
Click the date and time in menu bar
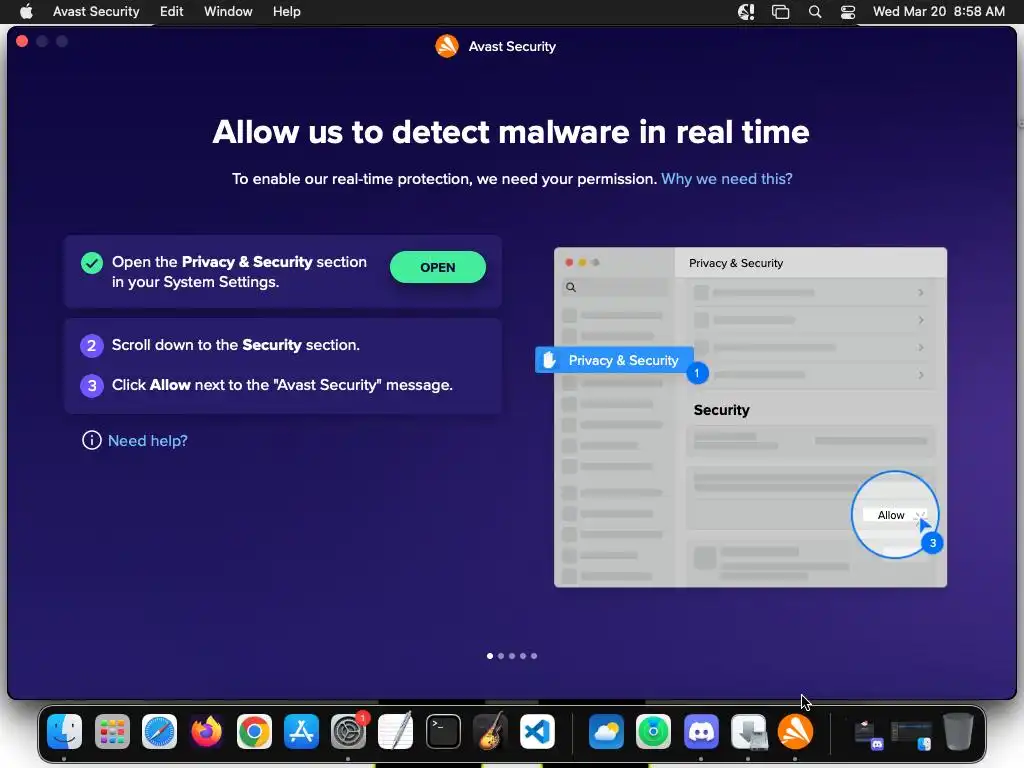(x=938, y=11)
